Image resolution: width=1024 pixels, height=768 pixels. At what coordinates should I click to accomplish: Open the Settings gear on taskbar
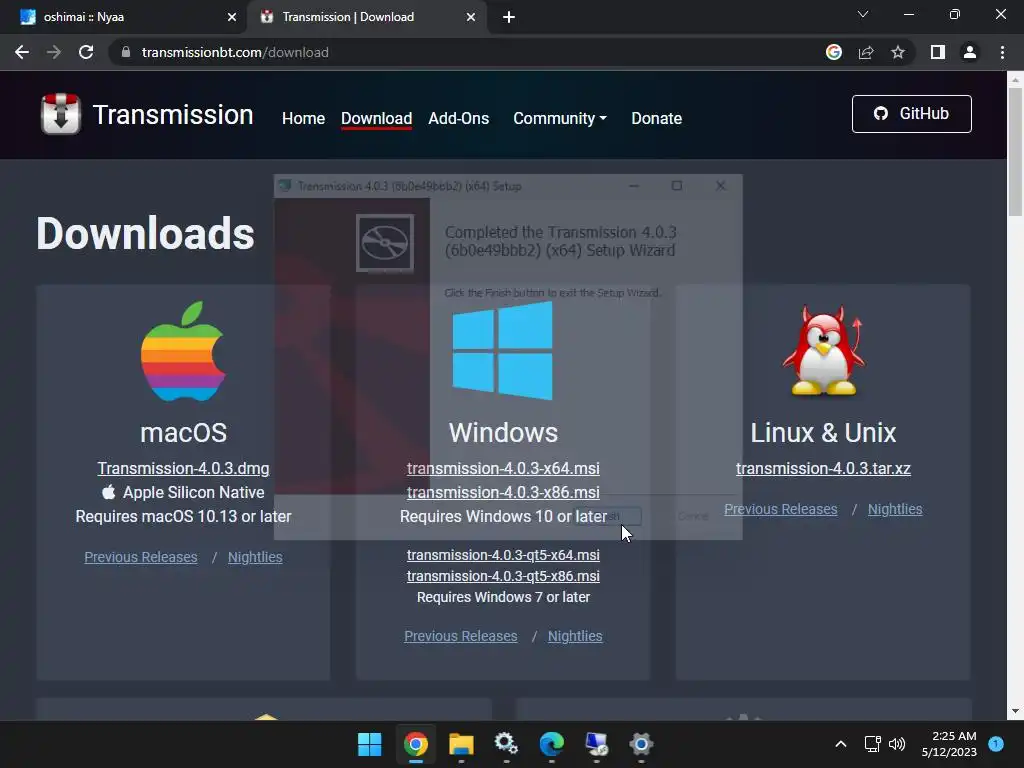coord(641,744)
